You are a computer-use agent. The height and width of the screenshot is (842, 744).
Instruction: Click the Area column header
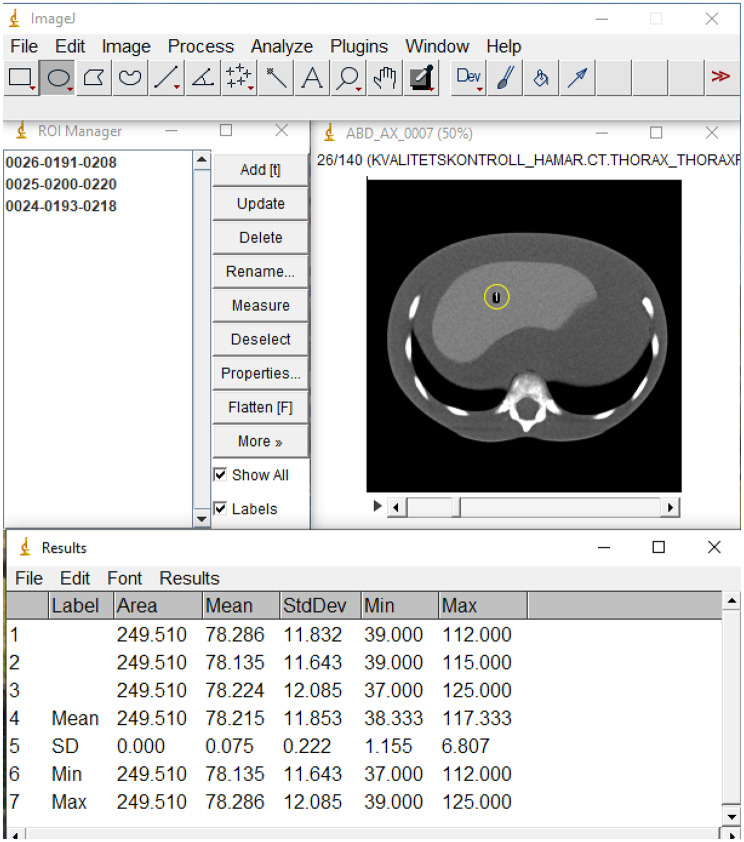point(158,606)
